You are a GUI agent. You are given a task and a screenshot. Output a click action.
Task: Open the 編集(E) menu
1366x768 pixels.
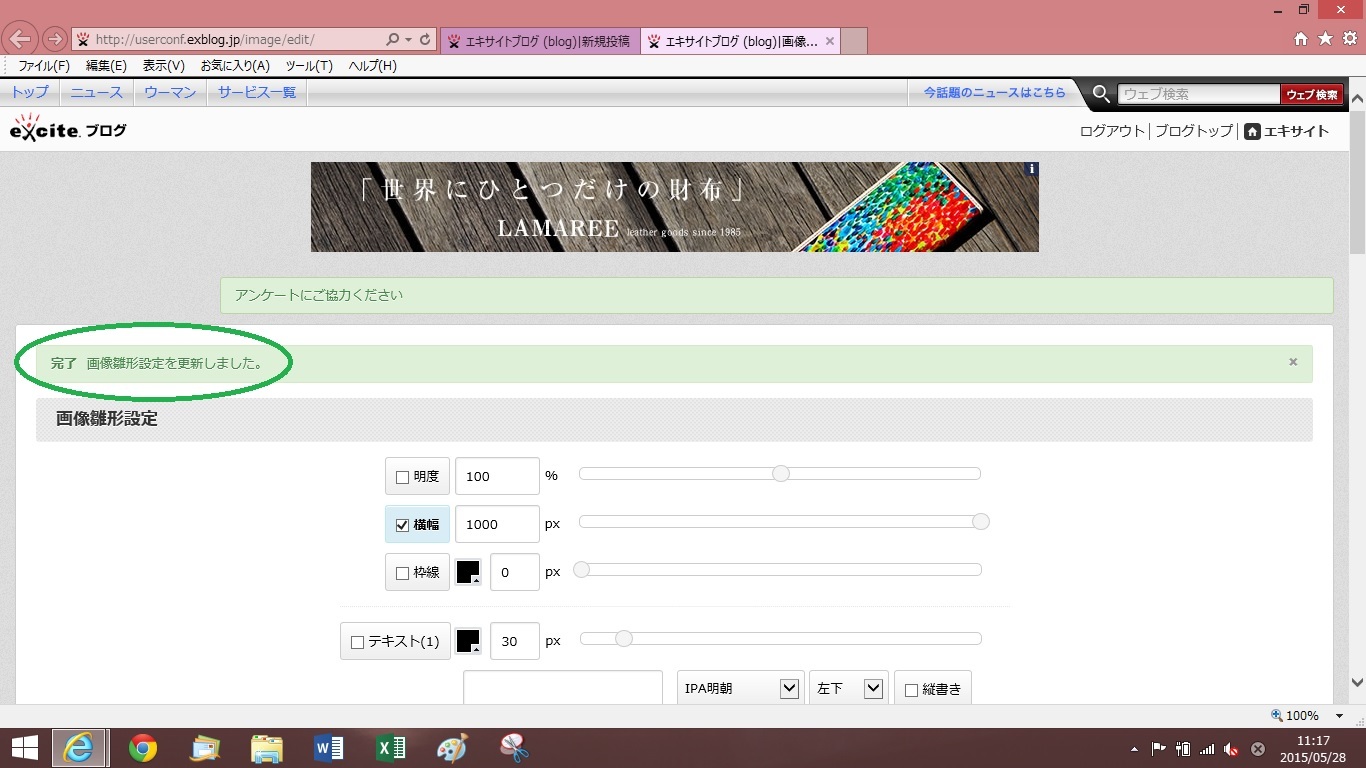tap(106, 66)
